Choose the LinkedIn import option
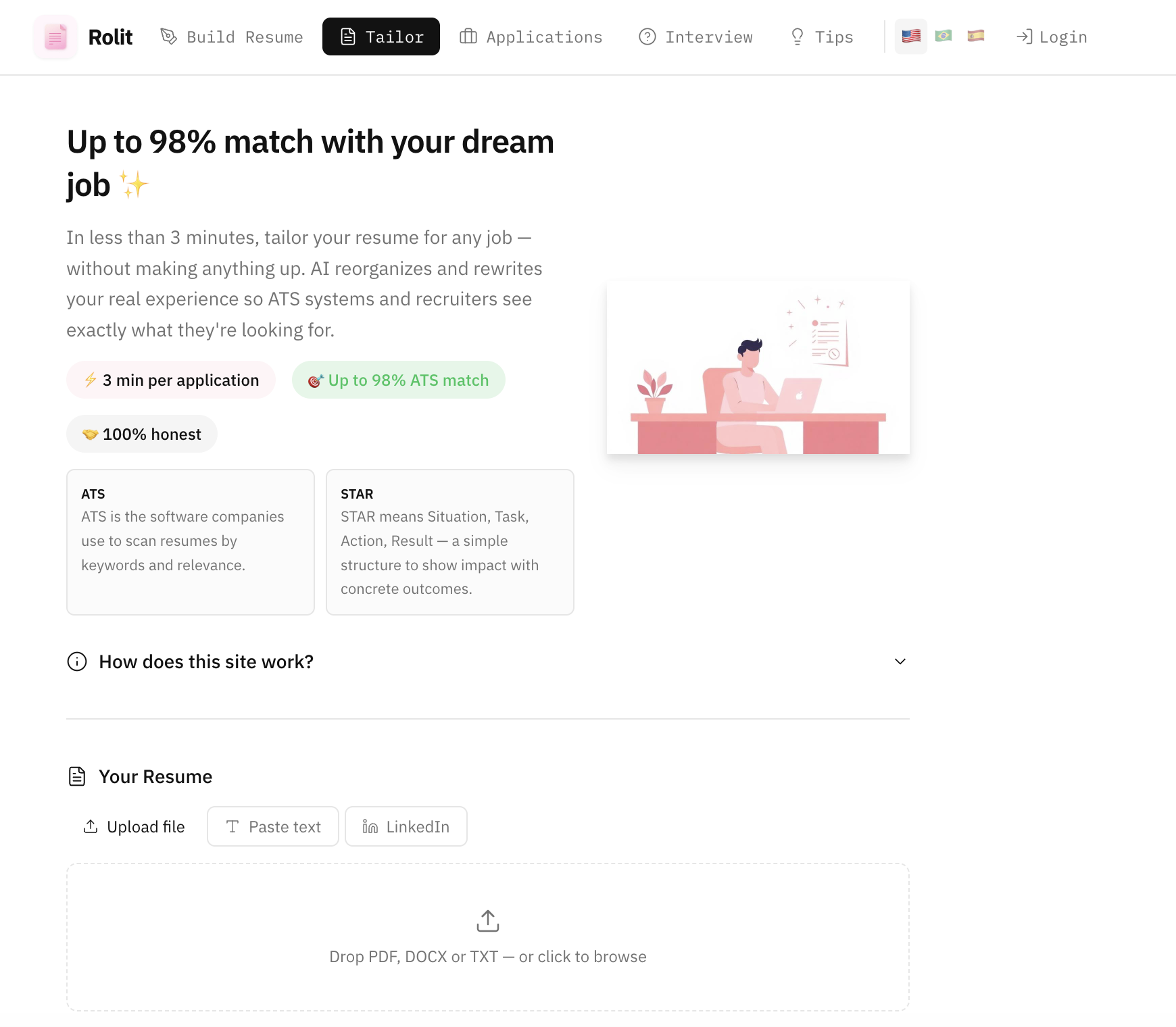The width and height of the screenshot is (1176, 1027). click(406, 826)
